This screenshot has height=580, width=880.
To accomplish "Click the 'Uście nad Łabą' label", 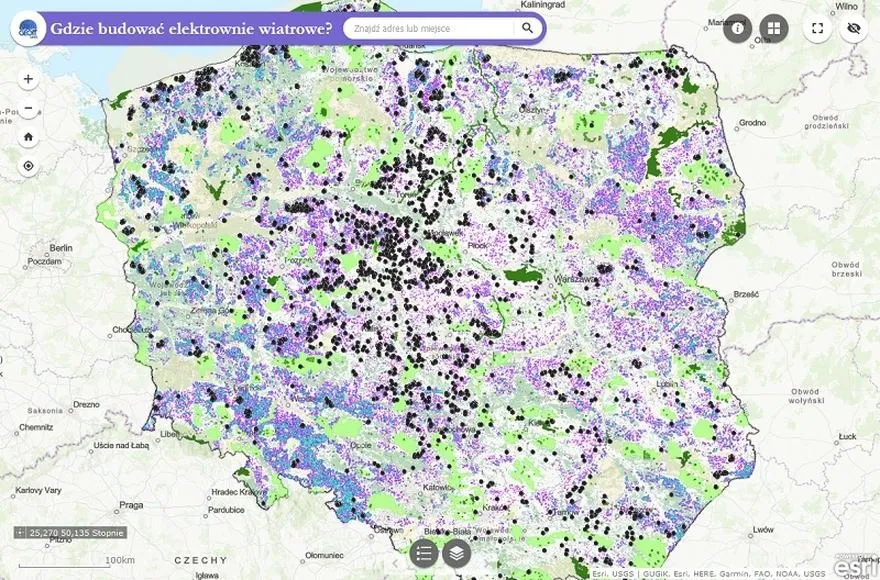I will [121, 445].
